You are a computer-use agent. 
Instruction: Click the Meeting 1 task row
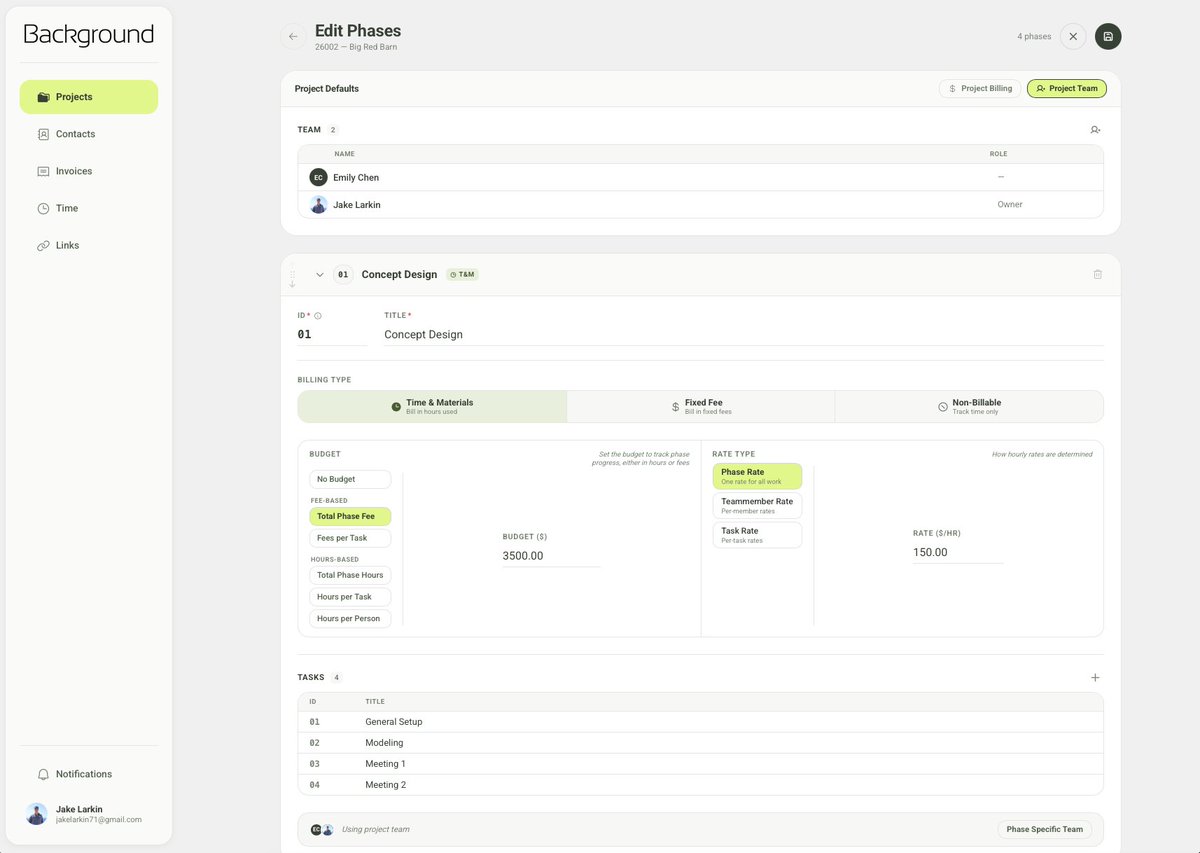701,764
